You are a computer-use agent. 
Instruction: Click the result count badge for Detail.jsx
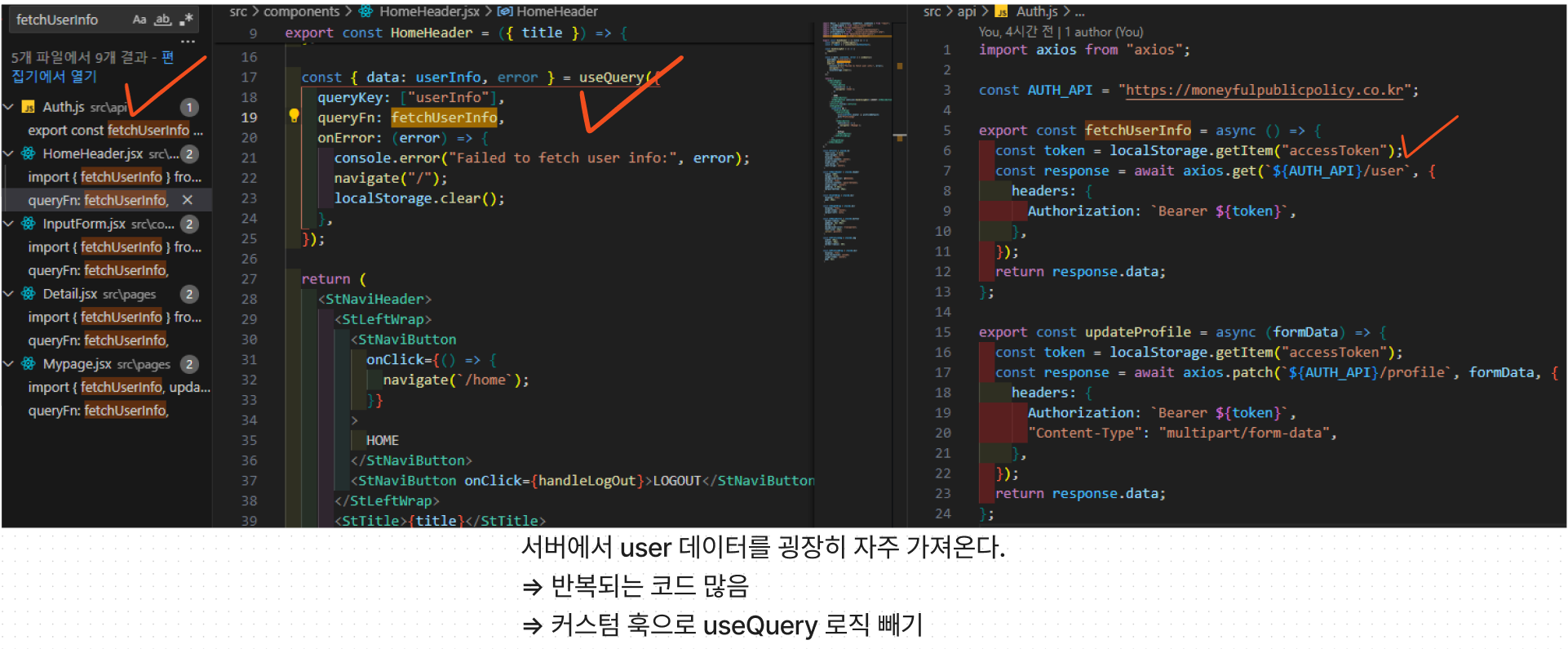[189, 294]
